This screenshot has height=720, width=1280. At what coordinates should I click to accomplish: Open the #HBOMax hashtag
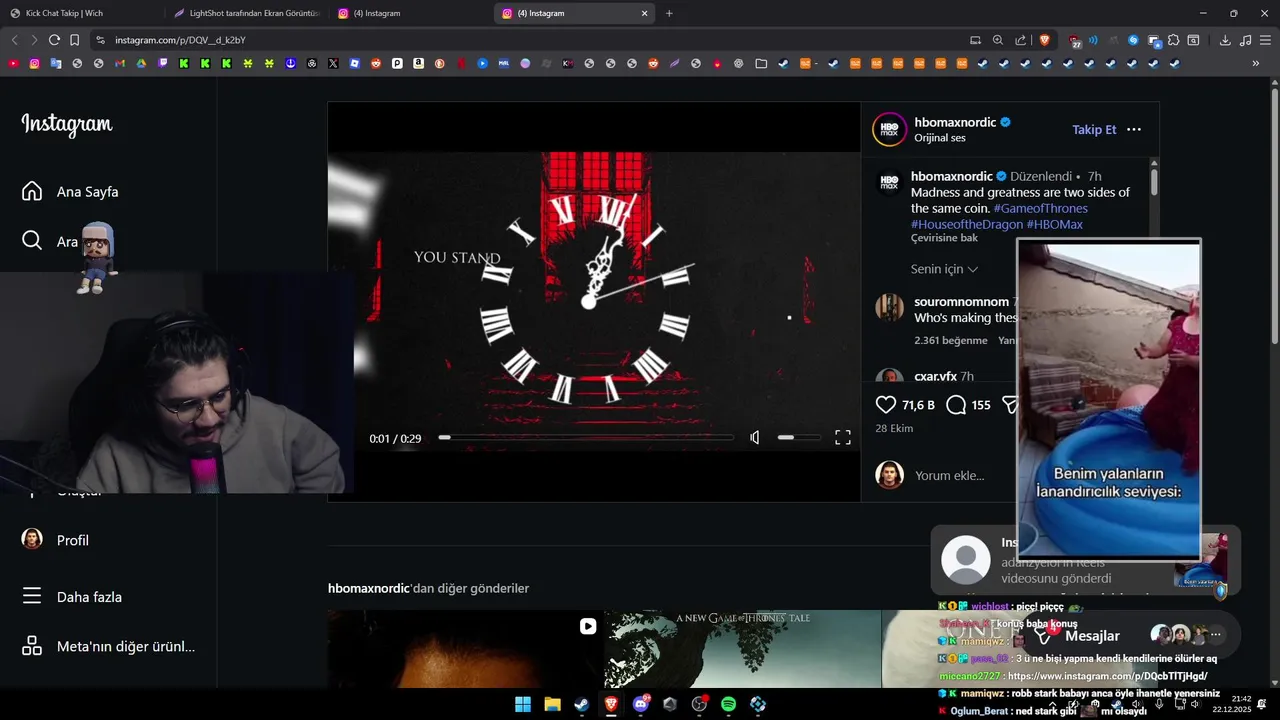pyautogui.click(x=1054, y=224)
